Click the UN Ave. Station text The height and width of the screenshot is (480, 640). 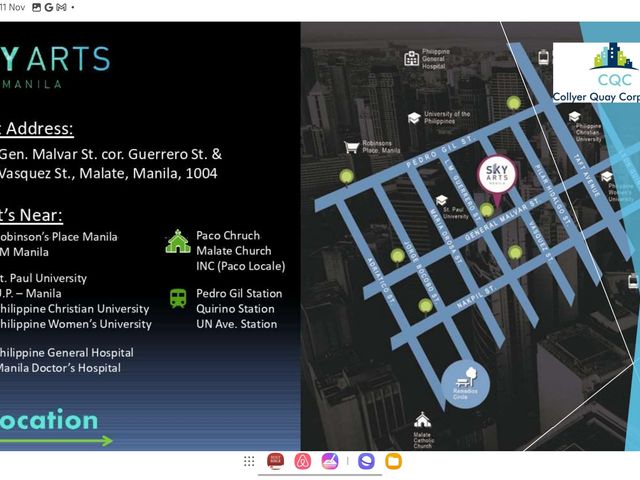[x=236, y=324]
